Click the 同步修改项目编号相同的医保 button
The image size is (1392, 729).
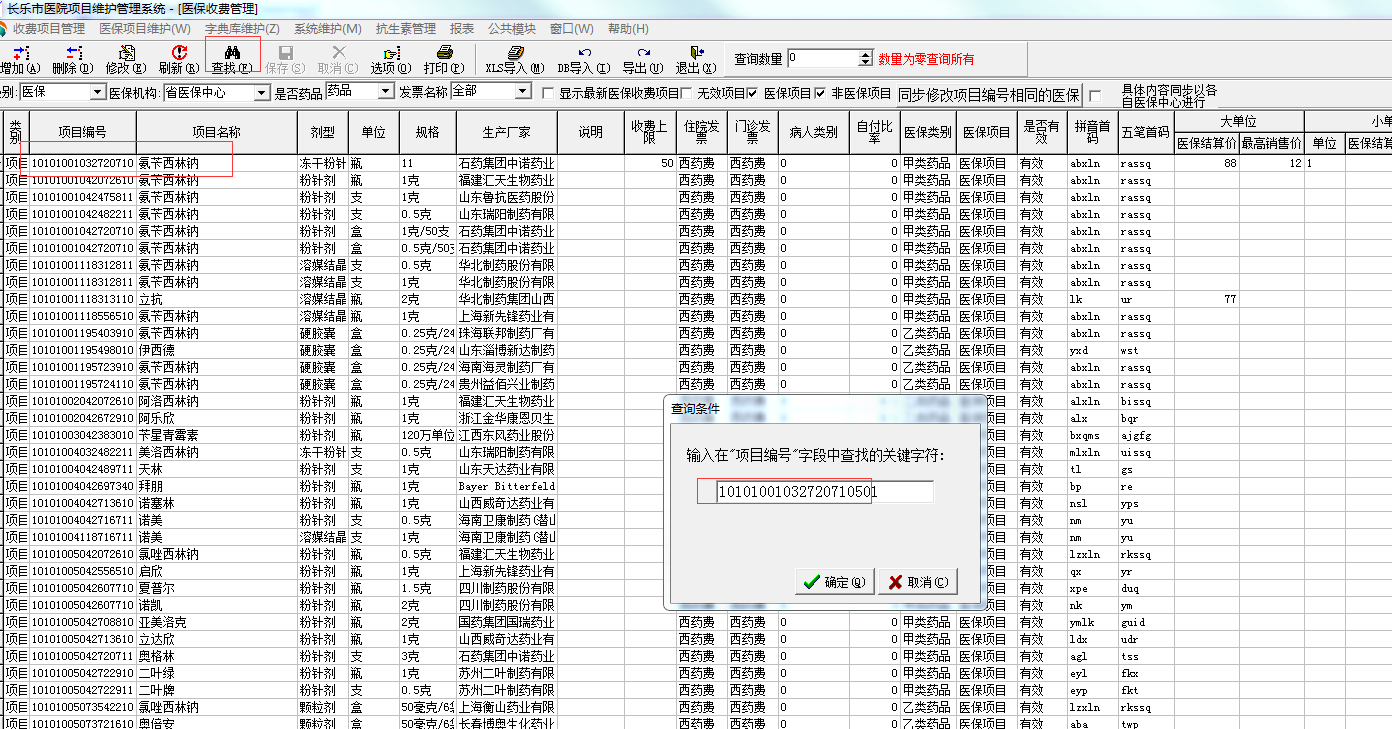point(988,95)
